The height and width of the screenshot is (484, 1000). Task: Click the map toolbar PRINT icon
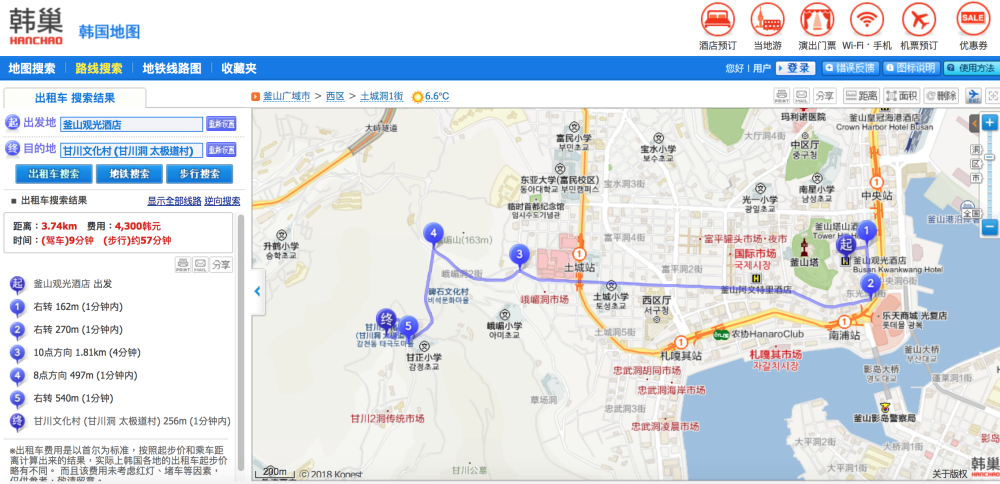coord(782,96)
